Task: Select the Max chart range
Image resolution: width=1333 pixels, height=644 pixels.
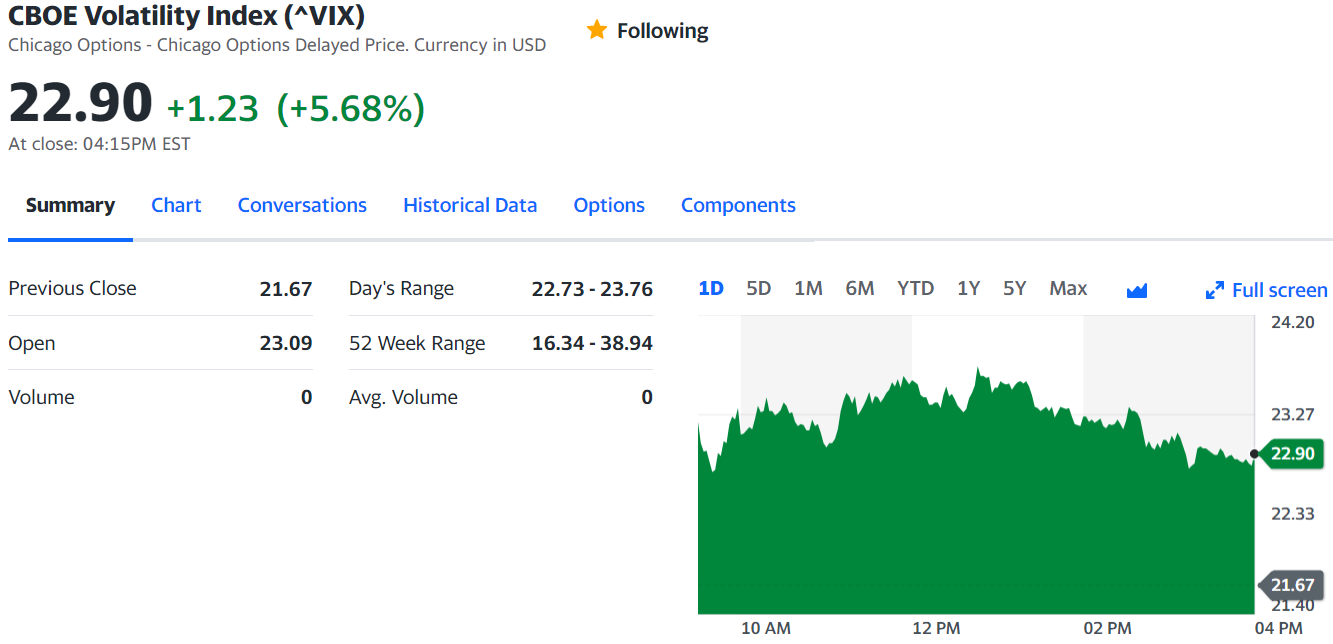Action: tap(1068, 288)
